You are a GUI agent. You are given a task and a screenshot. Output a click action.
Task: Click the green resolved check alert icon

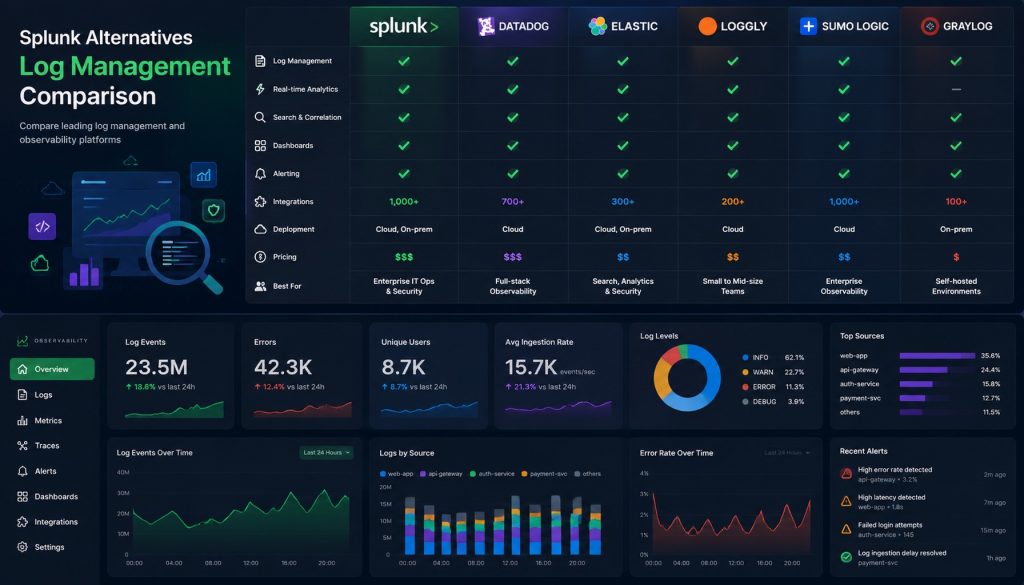point(846,557)
